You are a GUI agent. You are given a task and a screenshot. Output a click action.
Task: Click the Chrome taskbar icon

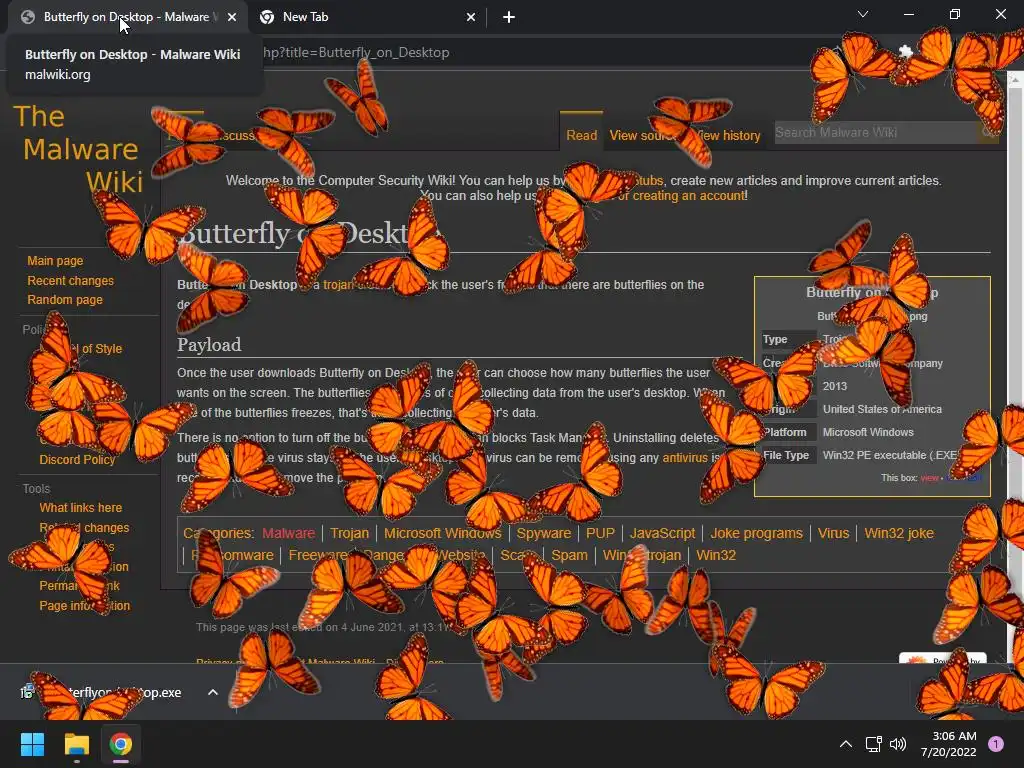click(x=121, y=744)
